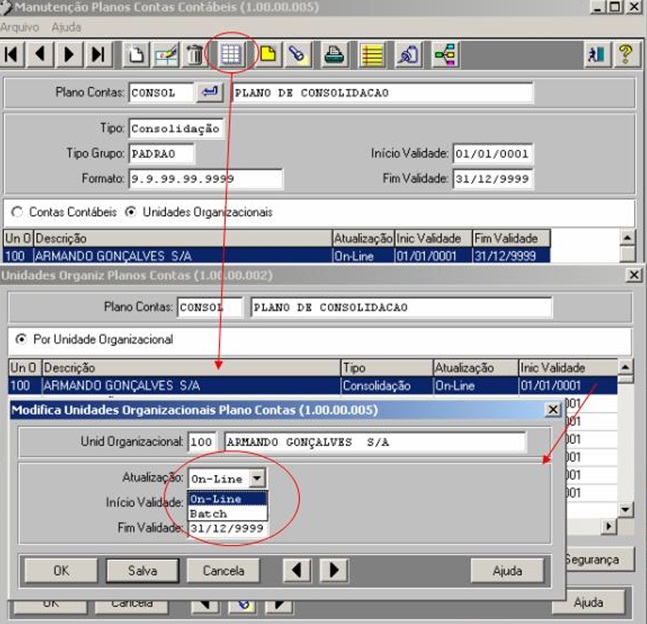Screen dimensions: 647x624
Task: Open the hierarchy tree structure icon
Action: (446, 54)
